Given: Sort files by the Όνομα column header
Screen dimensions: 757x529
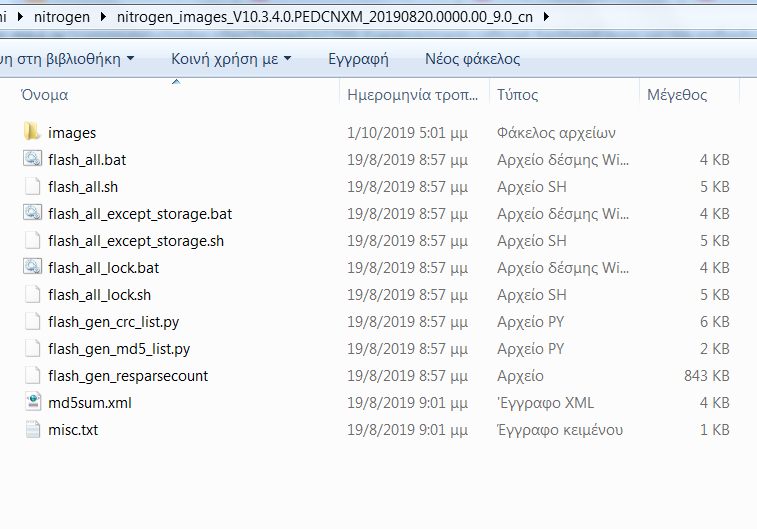Looking at the screenshot, I should pyautogui.click(x=44, y=95).
